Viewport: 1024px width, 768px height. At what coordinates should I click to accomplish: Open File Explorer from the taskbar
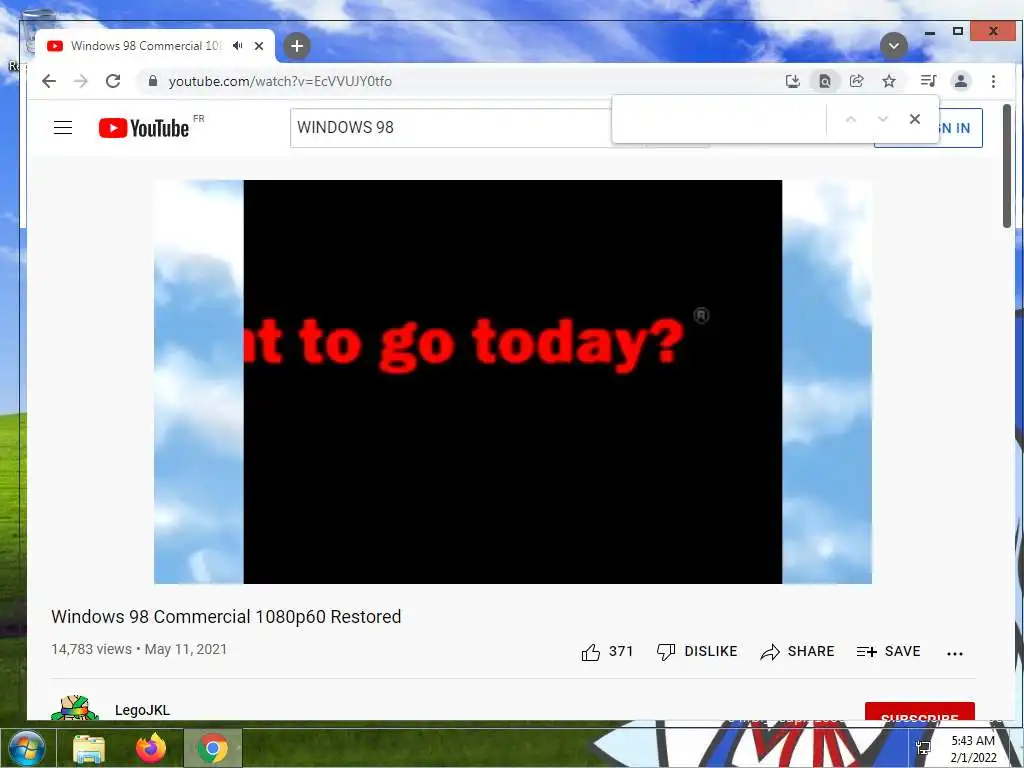(x=89, y=748)
